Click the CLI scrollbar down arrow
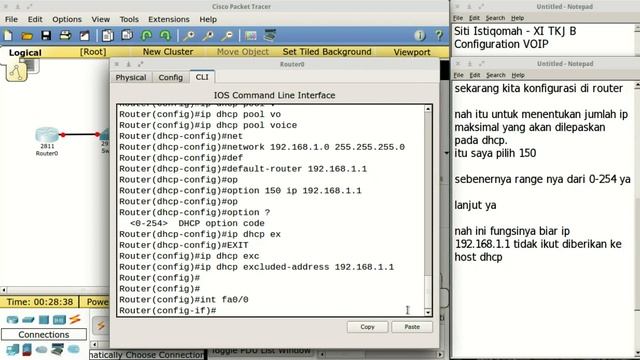This screenshot has height=360, width=640. coord(428,312)
